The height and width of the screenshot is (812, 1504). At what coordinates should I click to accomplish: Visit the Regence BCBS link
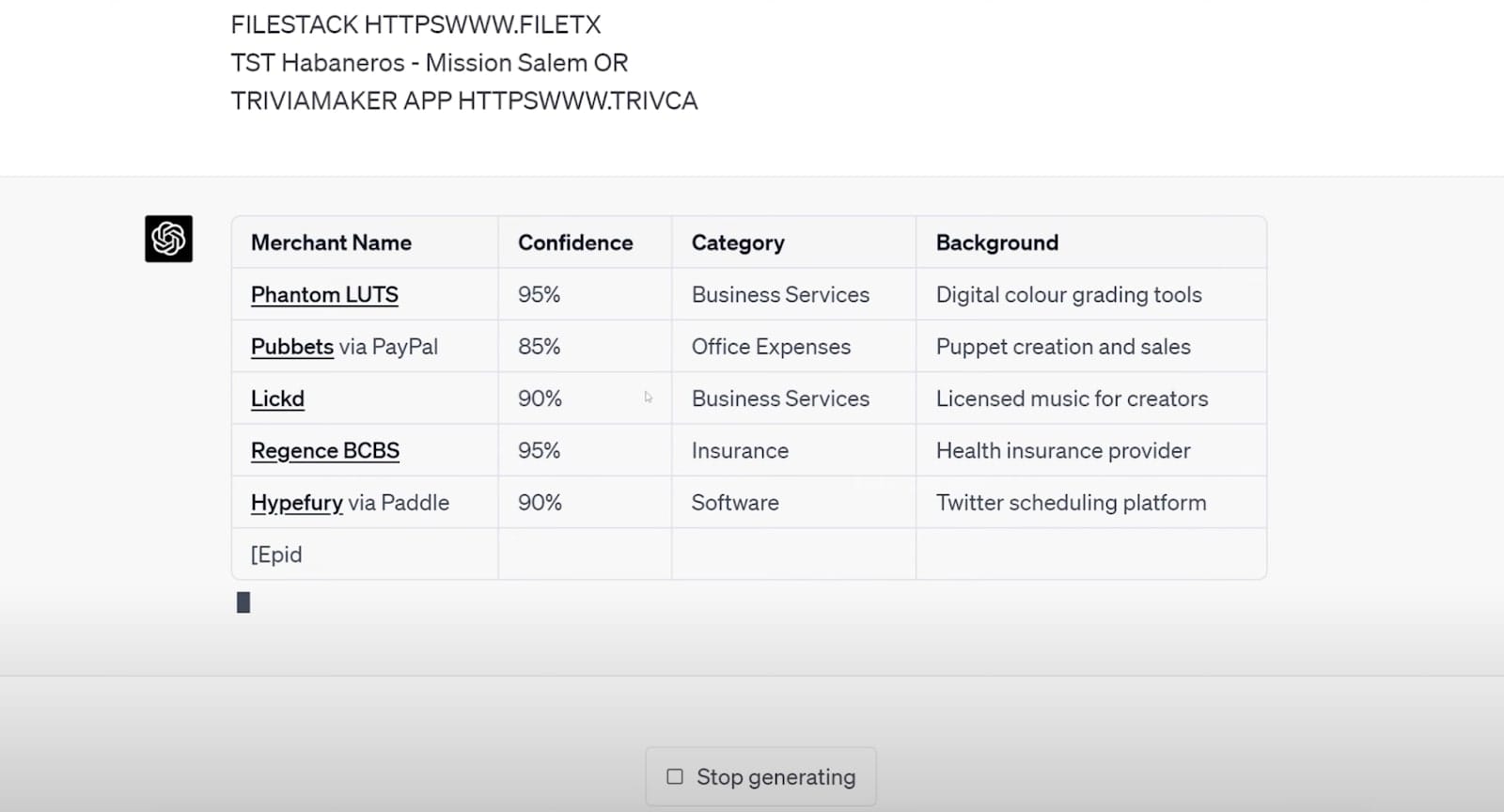pos(324,451)
